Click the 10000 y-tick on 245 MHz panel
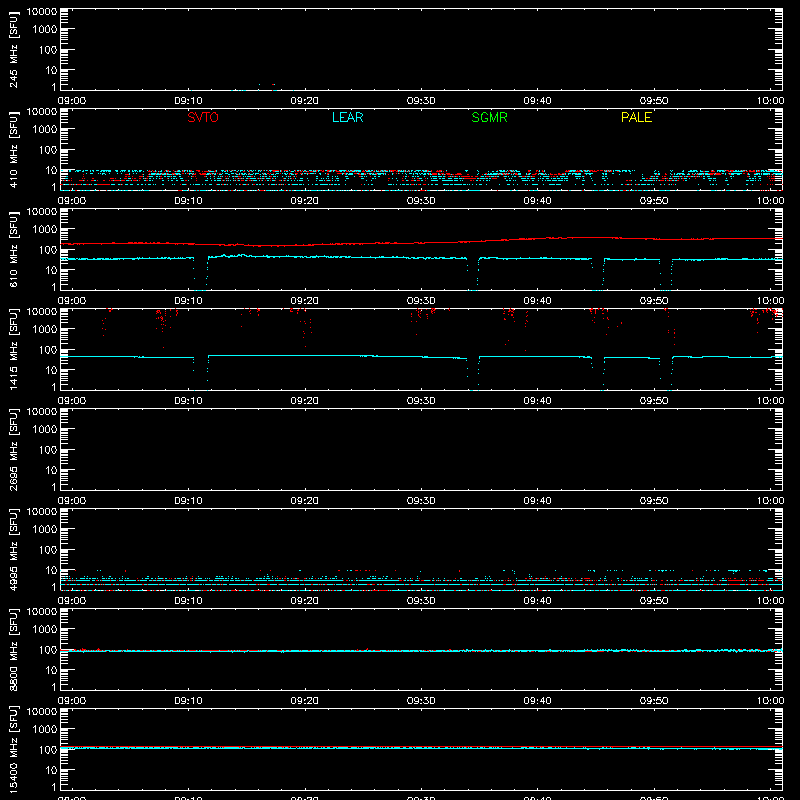This screenshot has height=800, width=800. coord(42,12)
